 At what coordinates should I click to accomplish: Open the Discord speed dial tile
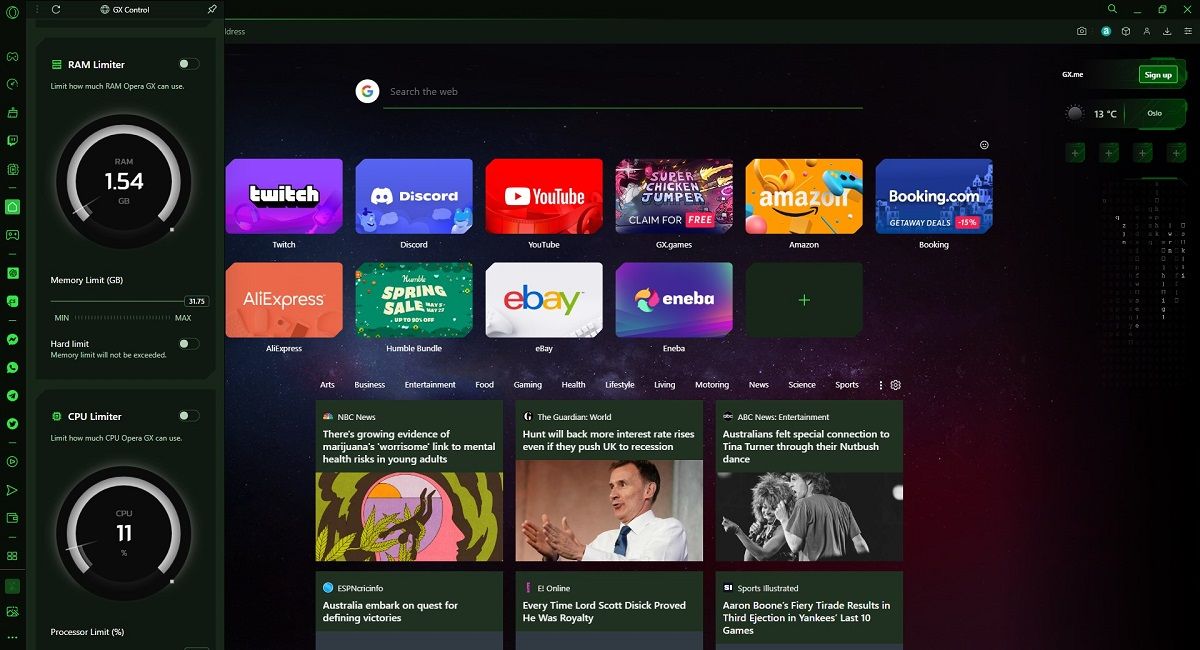(414, 196)
